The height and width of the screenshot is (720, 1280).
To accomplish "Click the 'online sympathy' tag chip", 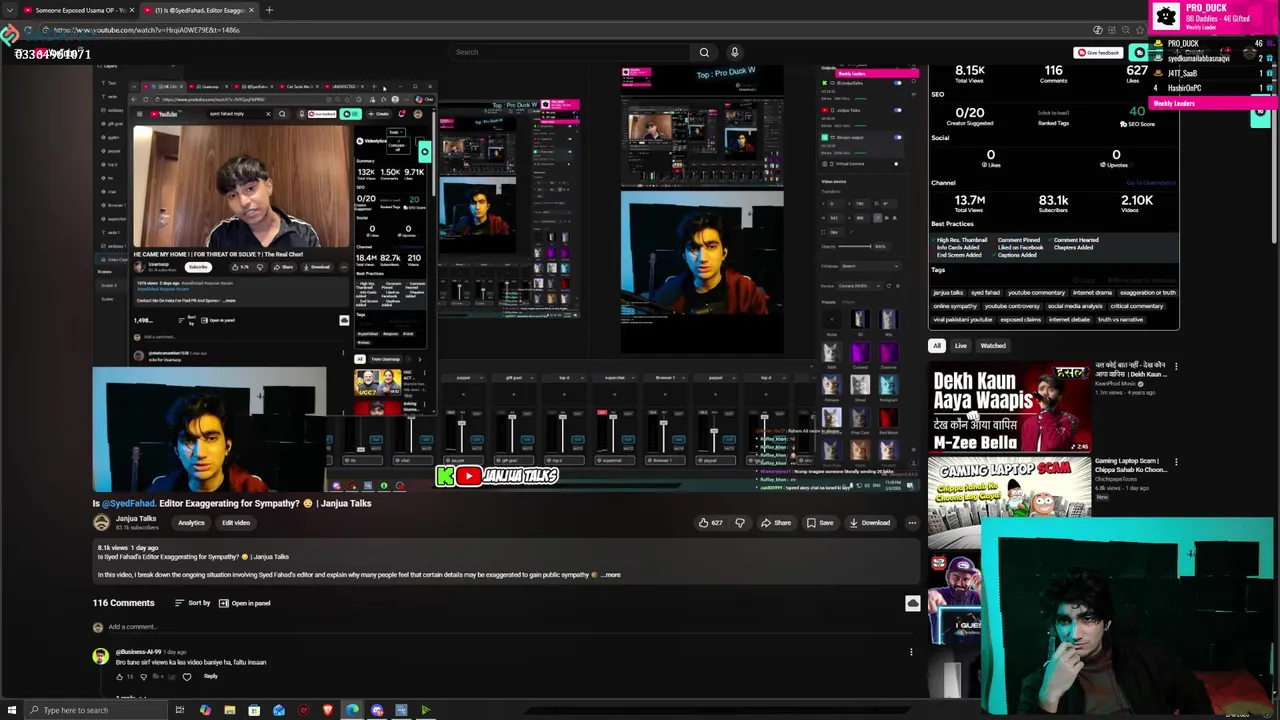I will 955,306.
